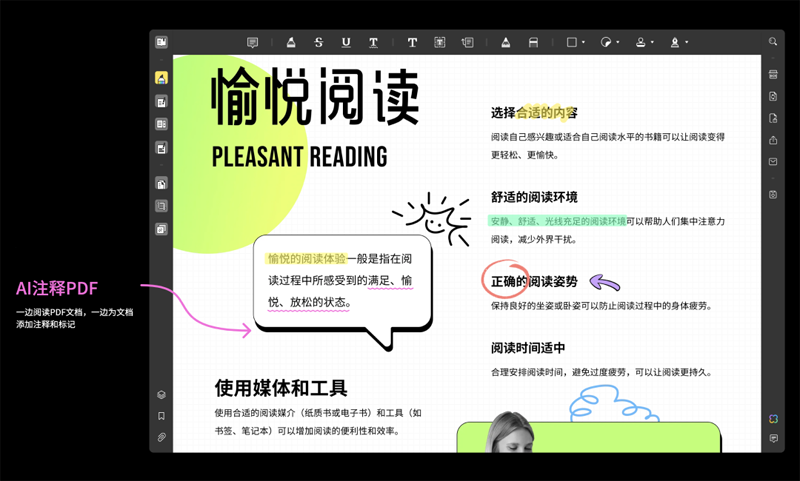Open the sticker tool dropdown arrow
The image size is (800, 481).
pos(618,43)
